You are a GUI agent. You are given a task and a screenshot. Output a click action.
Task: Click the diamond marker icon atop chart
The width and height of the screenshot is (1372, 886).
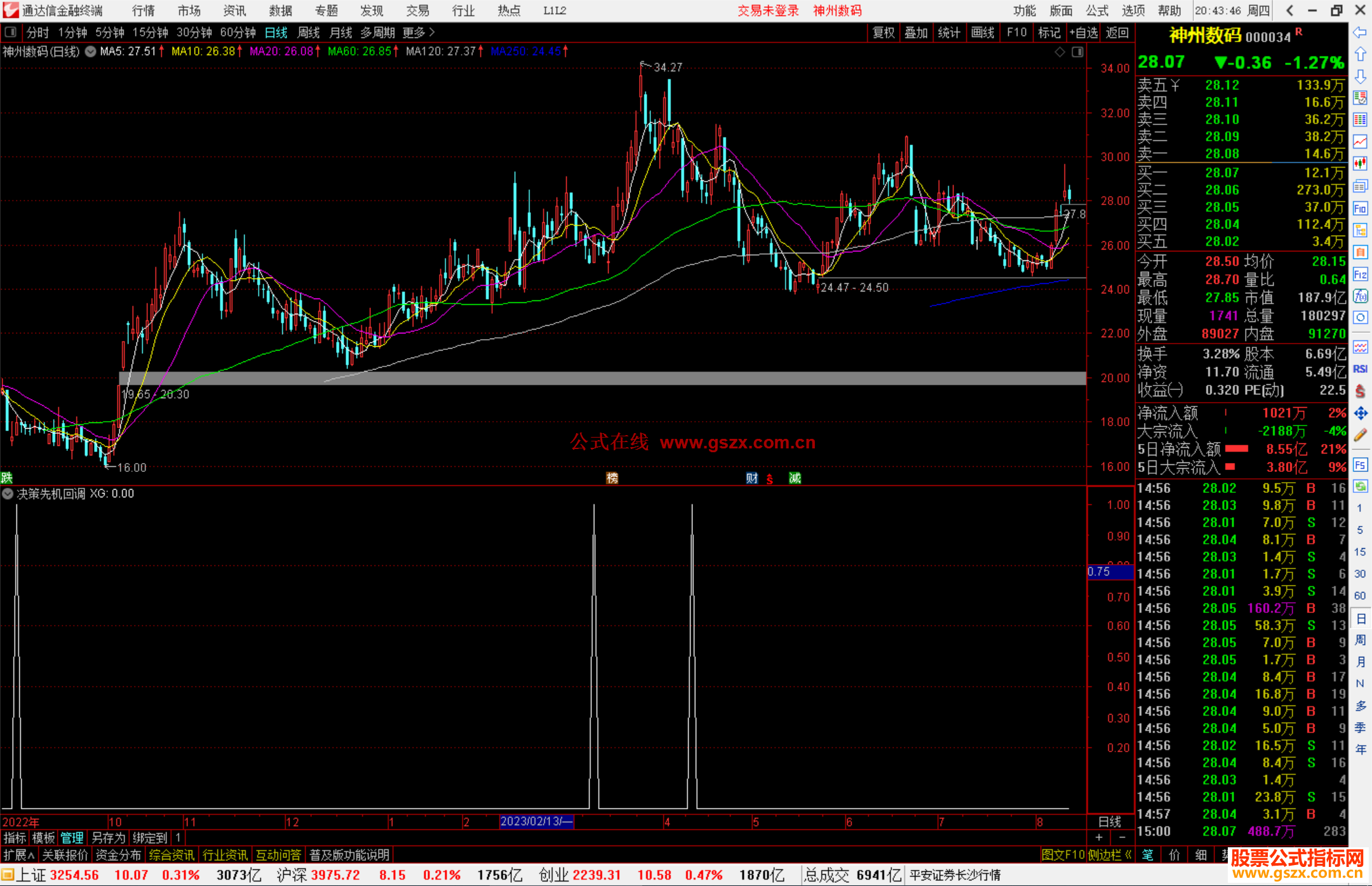(1060, 52)
